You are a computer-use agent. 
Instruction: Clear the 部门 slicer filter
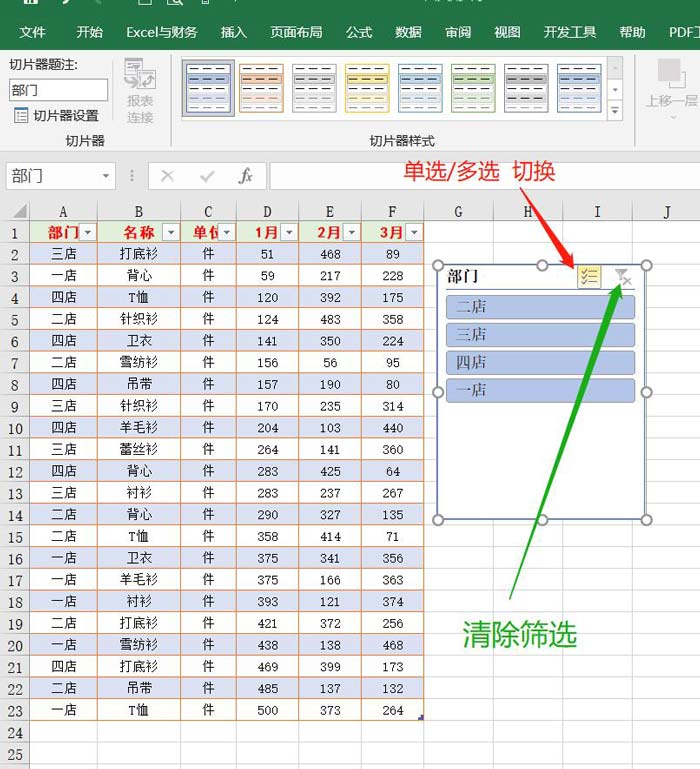point(622,277)
